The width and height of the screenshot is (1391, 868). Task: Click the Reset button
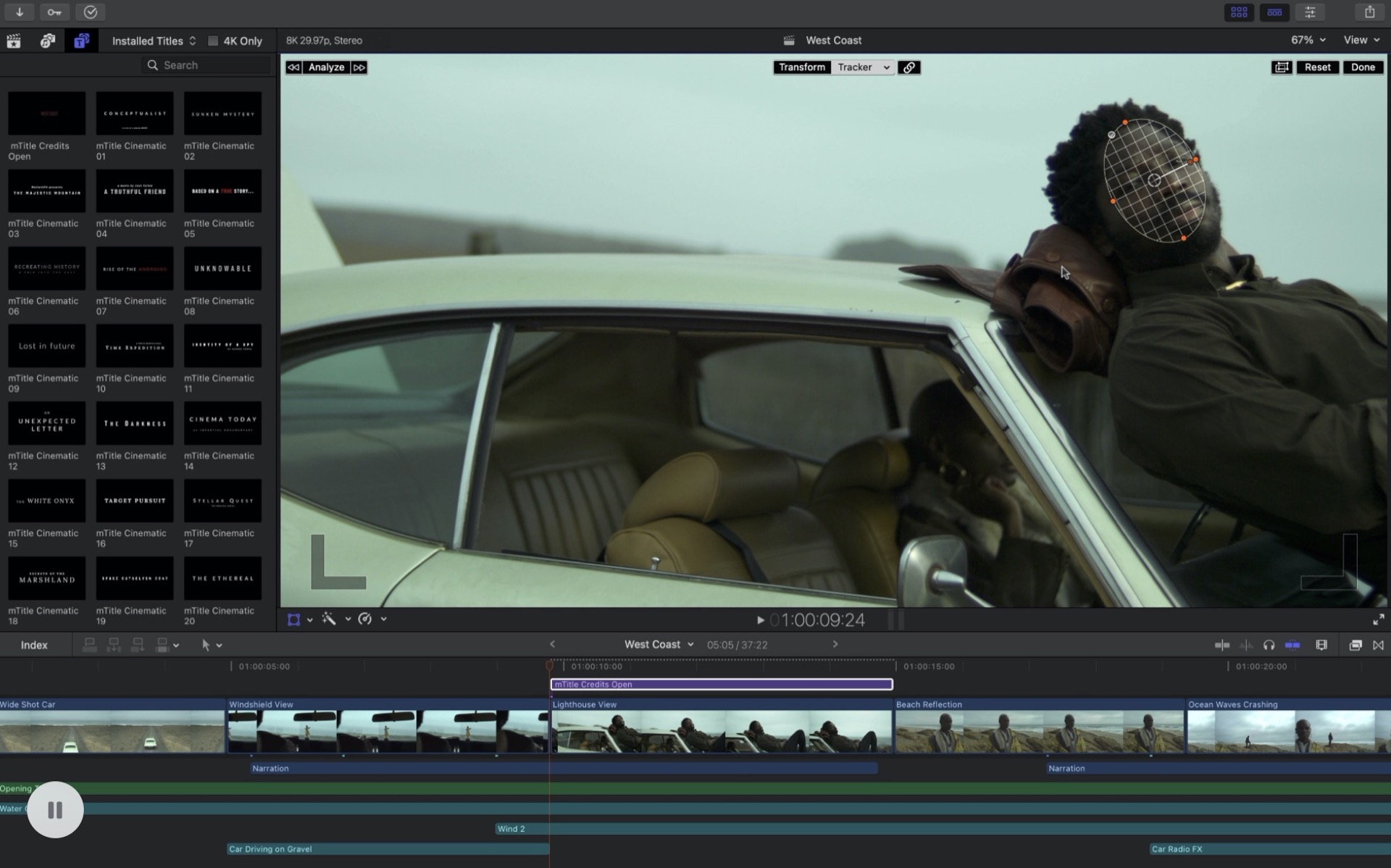click(x=1317, y=67)
